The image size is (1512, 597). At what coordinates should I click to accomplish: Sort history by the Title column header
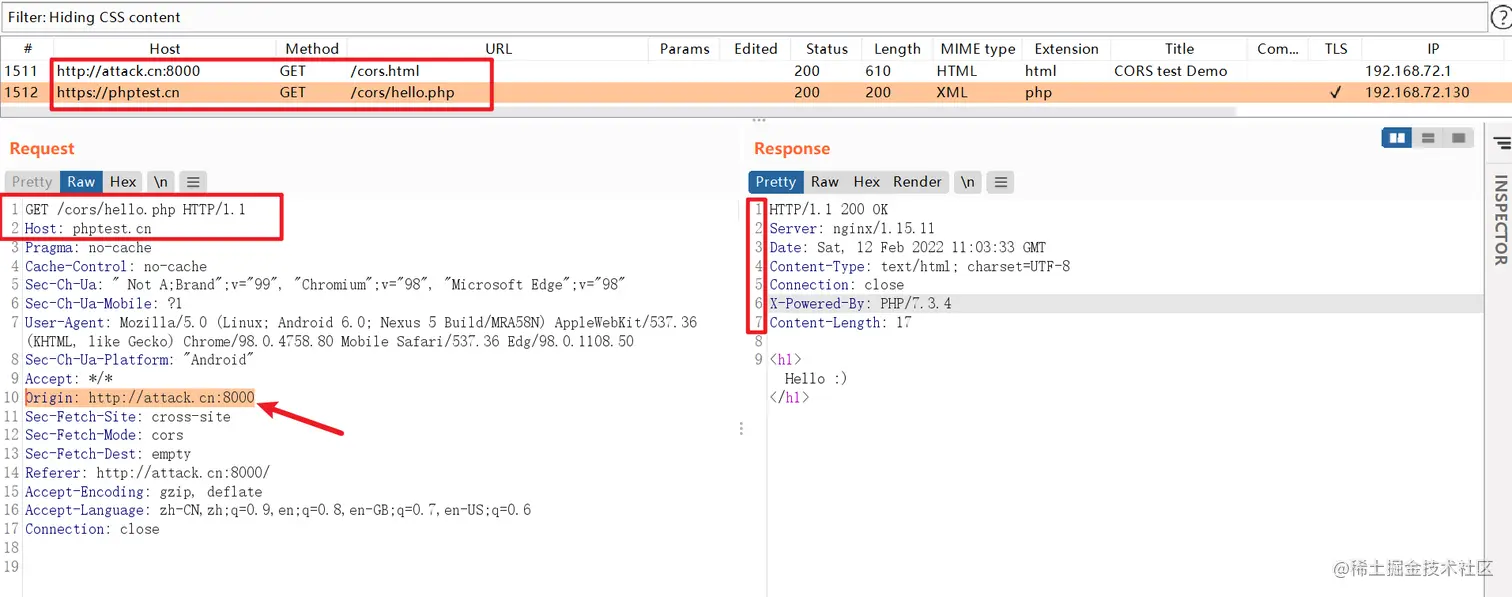(x=1179, y=48)
